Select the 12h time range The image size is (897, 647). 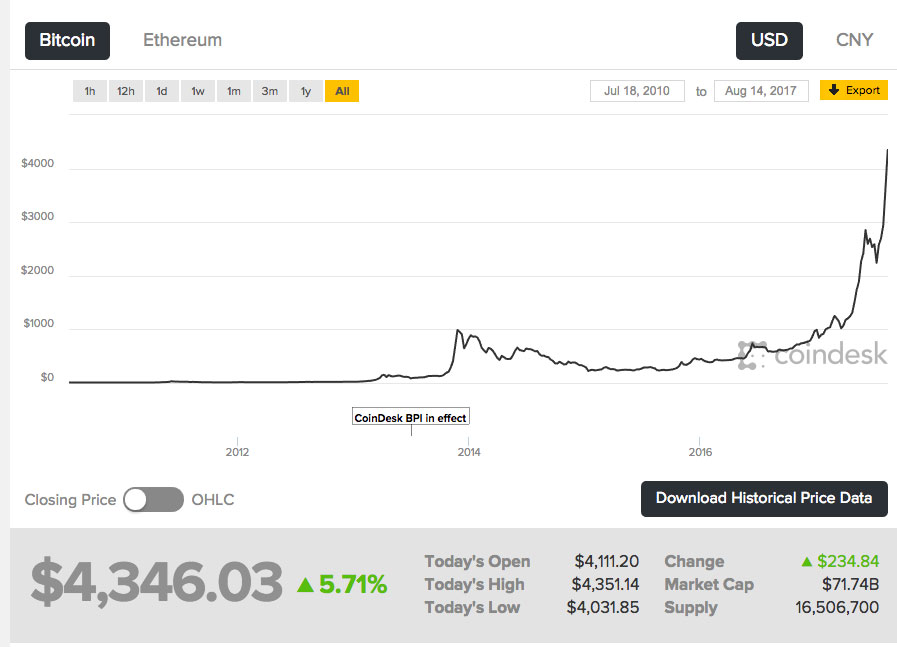pos(125,90)
